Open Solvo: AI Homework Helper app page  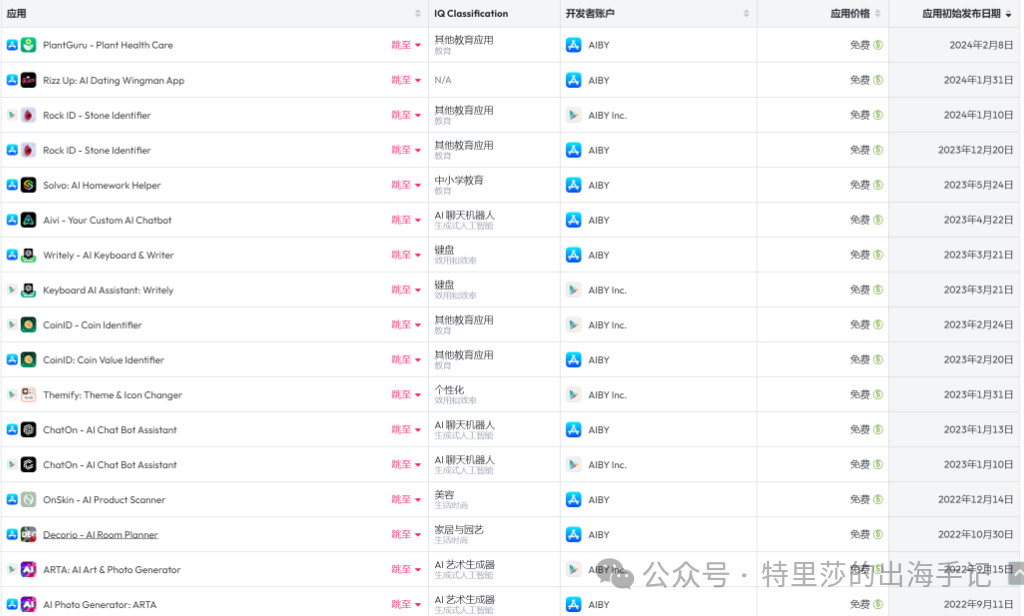coord(102,186)
